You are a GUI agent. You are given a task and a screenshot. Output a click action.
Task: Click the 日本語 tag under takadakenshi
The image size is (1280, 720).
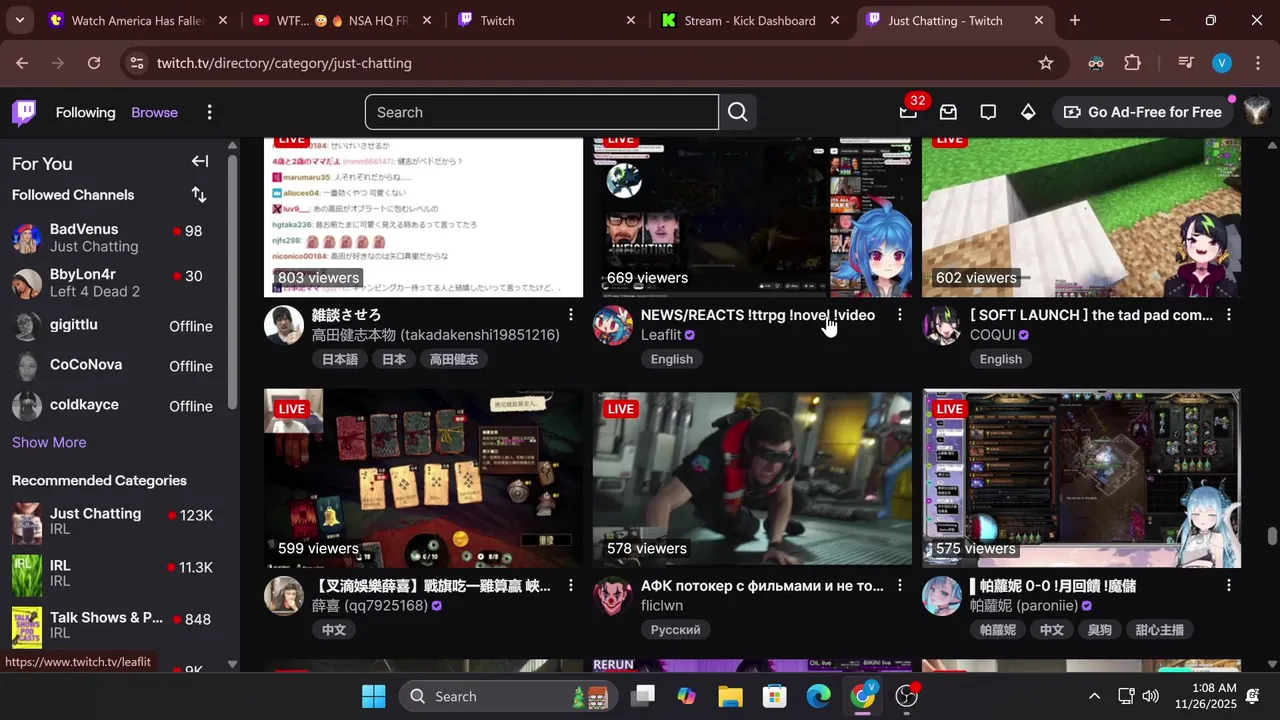[x=339, y=359]
